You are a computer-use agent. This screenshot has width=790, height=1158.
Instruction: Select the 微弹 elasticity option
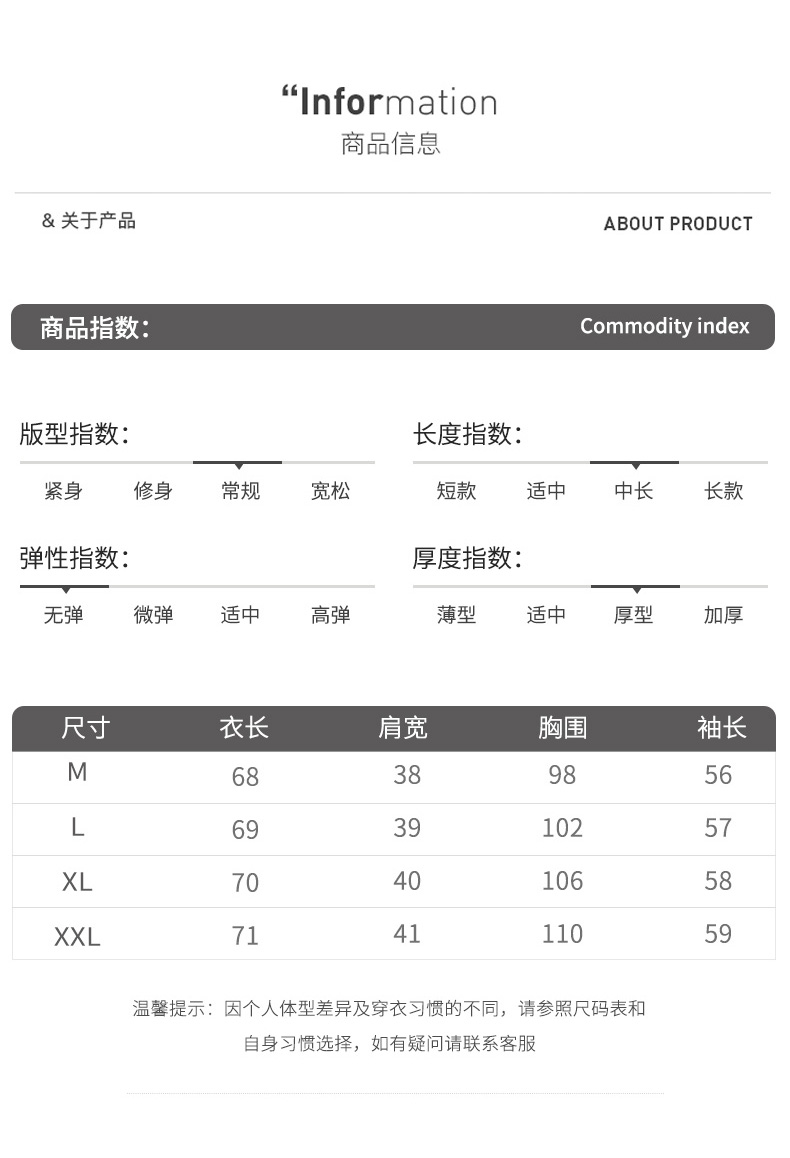coord(153,615)
